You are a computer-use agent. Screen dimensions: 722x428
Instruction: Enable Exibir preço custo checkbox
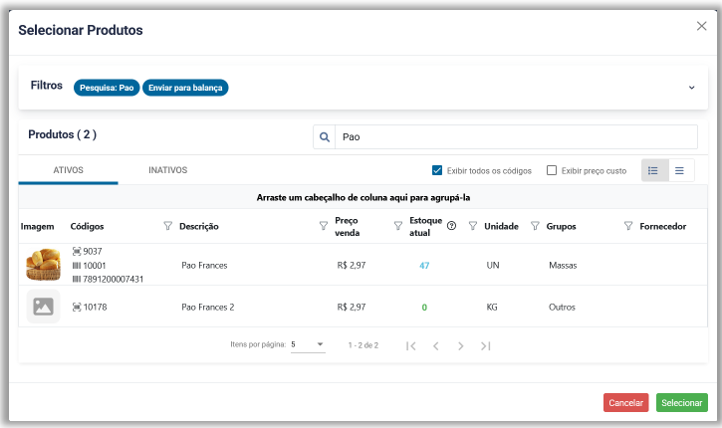[x=552, y=170]
